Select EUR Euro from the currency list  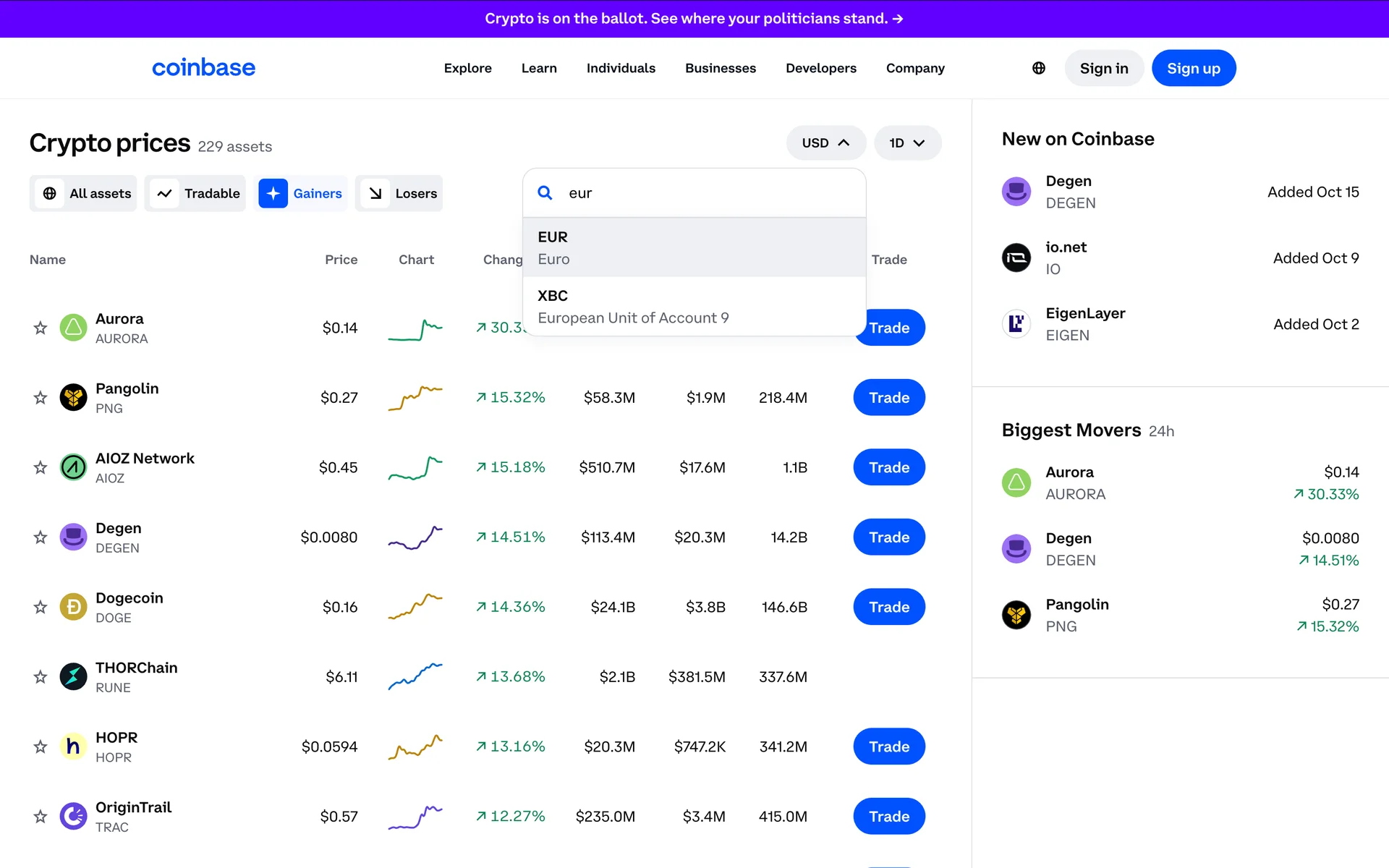[x=693, y=247]
